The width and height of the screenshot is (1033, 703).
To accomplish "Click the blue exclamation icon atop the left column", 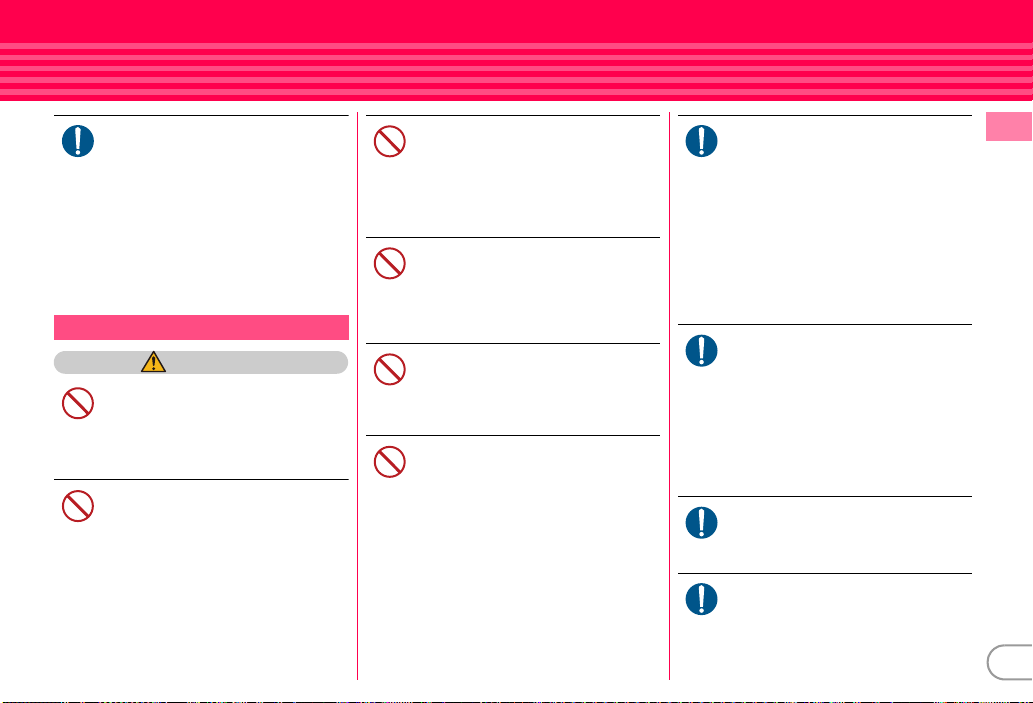I will tap(78, 141).
